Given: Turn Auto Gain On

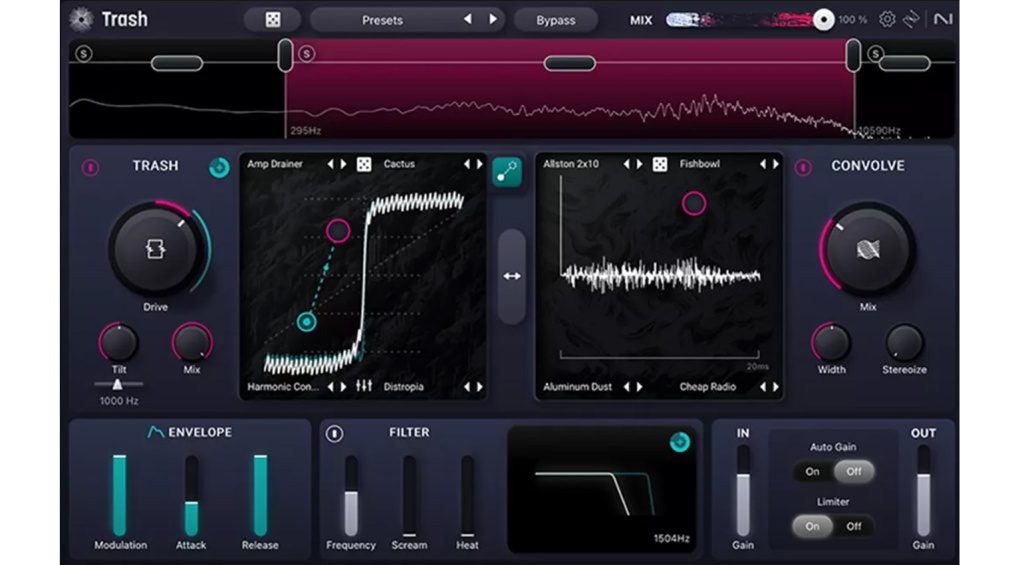Looking at the screenshot, I should click(x=812, y=472).
